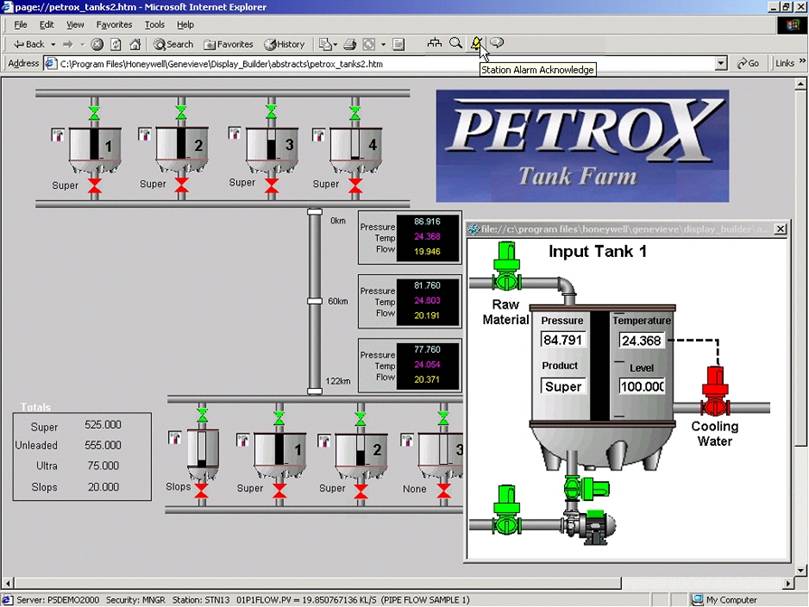The width and height of the screenshot is (809, 607).
Task: Click the vertical scrollbar down arrow
Action: (801, 570)
